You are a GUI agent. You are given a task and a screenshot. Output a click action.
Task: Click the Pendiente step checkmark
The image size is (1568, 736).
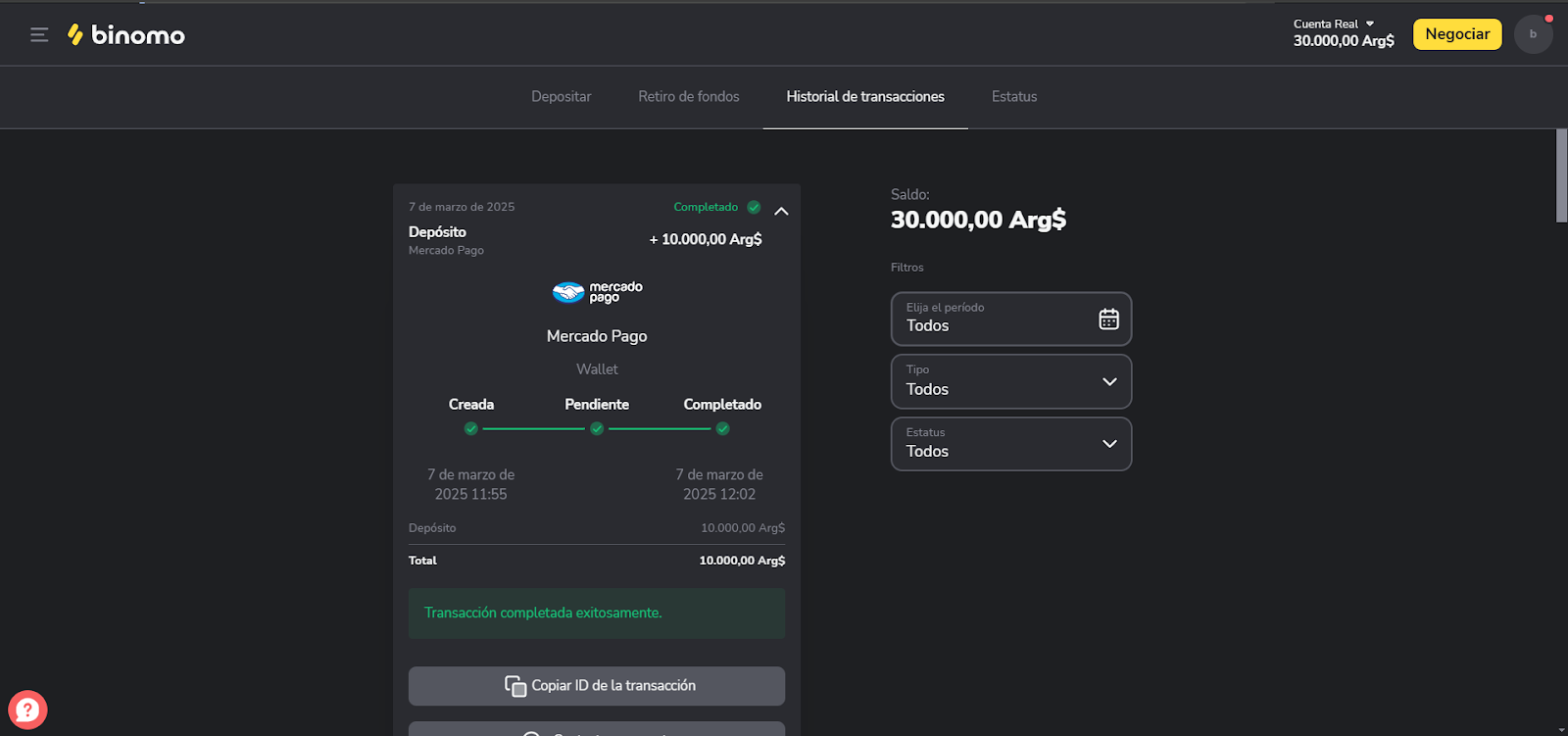[x=597, y=428]
